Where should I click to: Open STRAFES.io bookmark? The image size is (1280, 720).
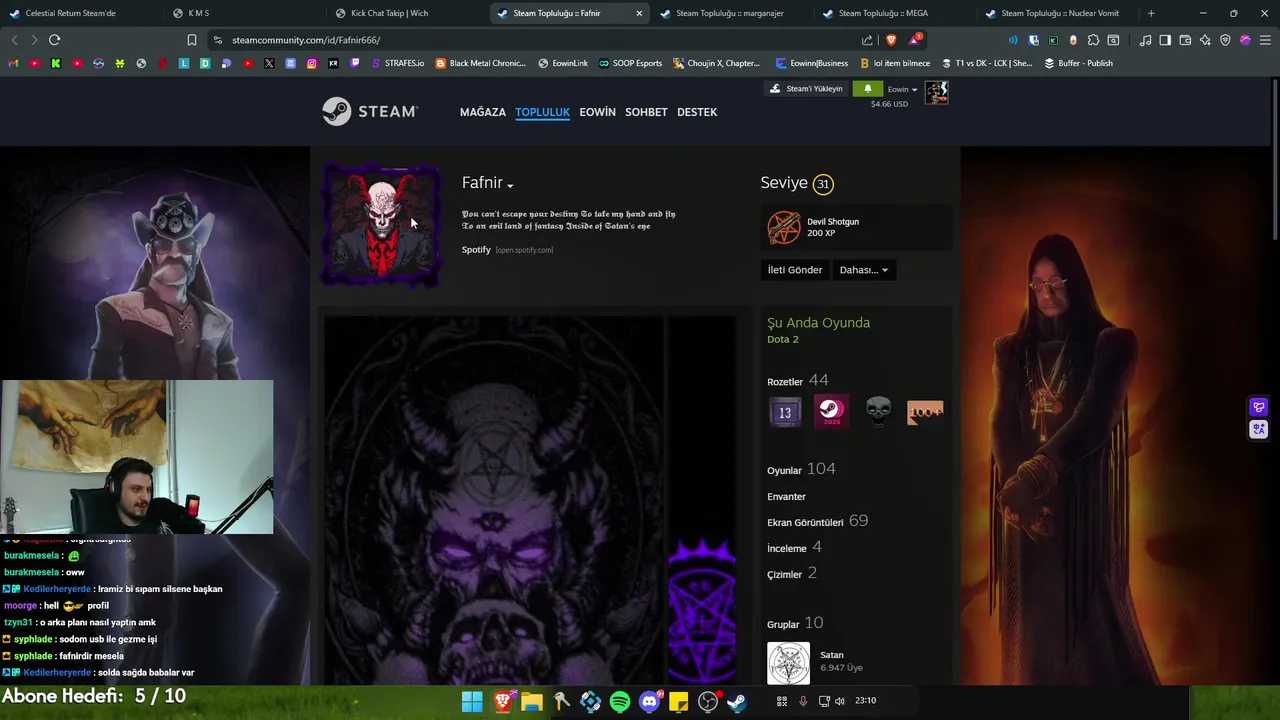(x=399, y=63)
